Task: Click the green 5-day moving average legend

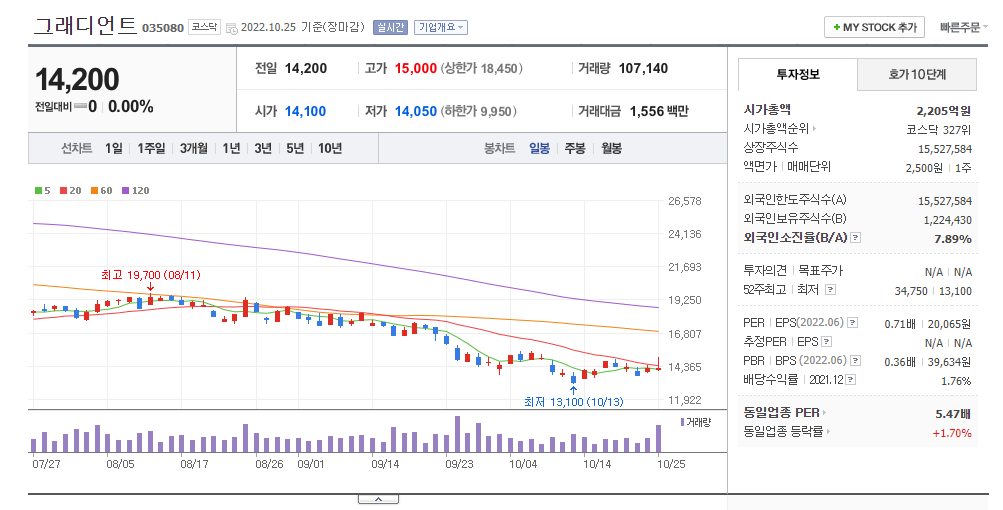Action: click(x=42, y=191)
